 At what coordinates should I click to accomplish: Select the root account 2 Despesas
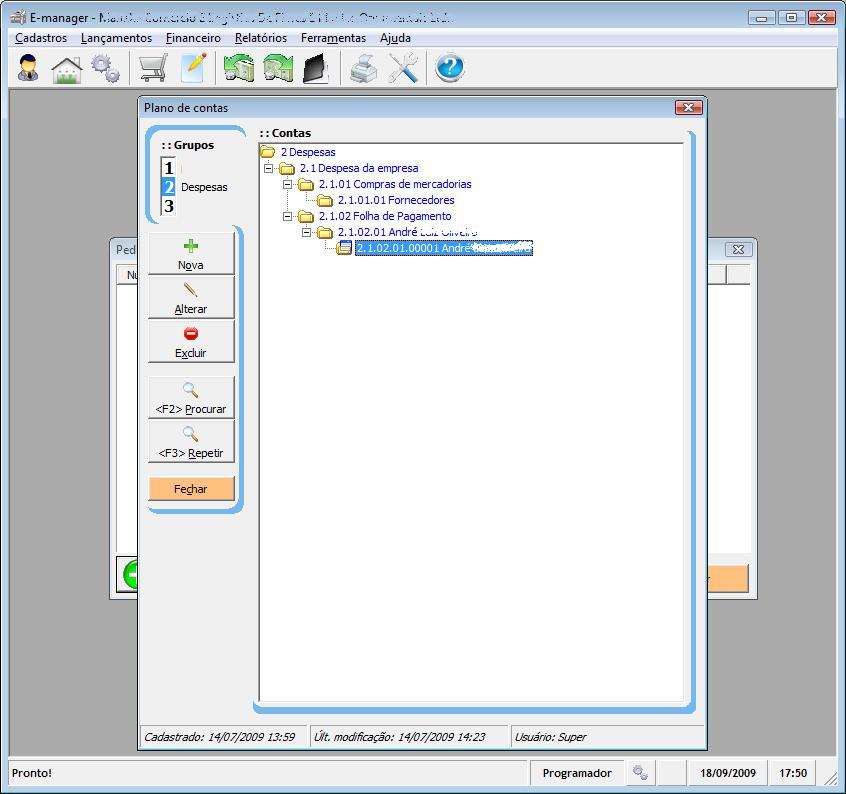pyautogui.click(x=308, y=152)
